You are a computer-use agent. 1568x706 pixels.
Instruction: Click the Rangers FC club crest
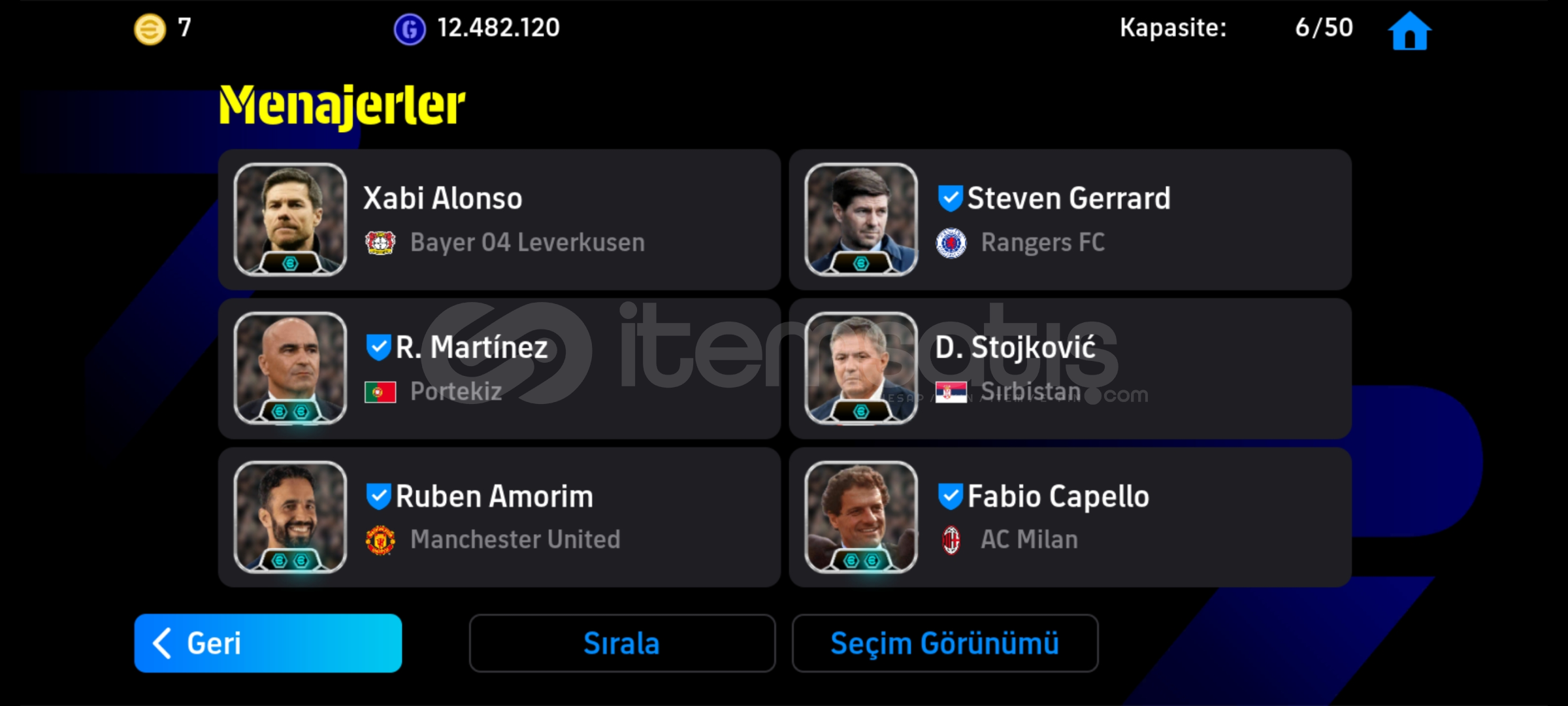(x=951, y=243)
